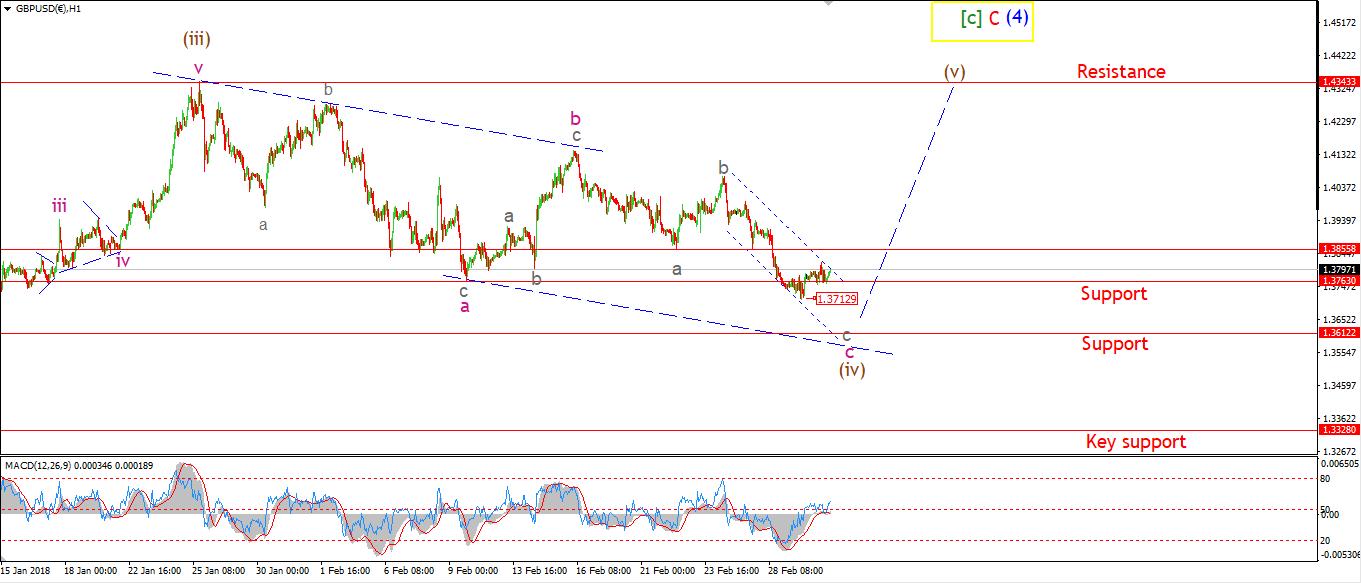The image size is (1362, 583).
Task: Click the 1.38558 price tag
Action: [x=1338, y=249]
